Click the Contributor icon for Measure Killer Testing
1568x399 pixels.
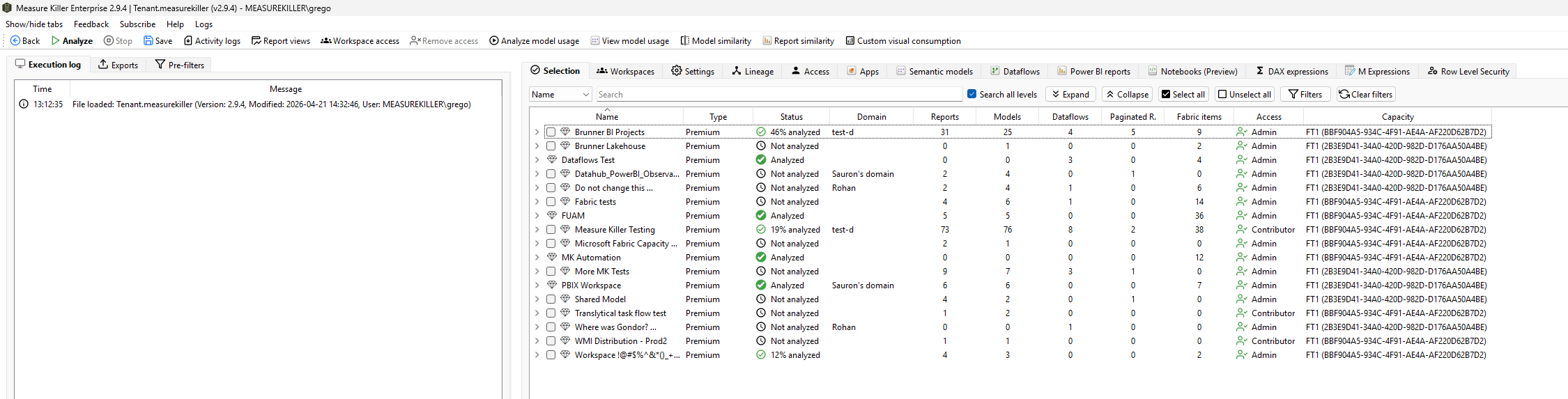1241,229
